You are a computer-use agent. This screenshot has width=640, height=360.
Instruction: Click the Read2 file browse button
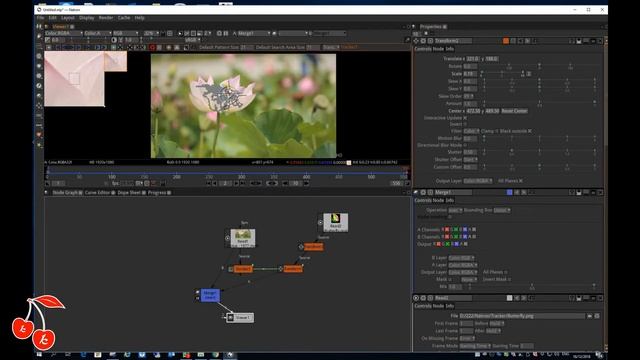point(590,316)
